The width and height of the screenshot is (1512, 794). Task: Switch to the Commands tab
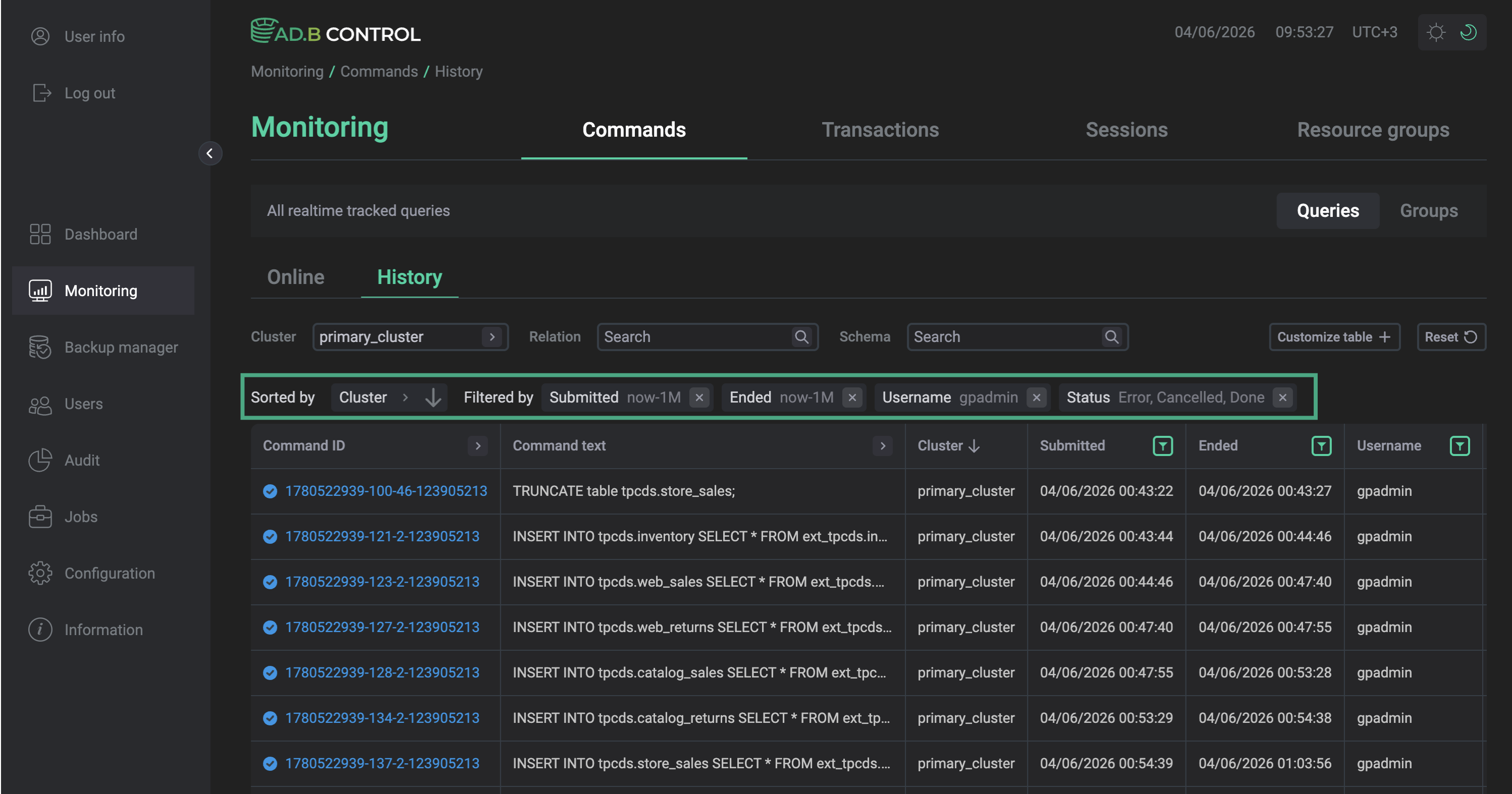coord(634,130)
